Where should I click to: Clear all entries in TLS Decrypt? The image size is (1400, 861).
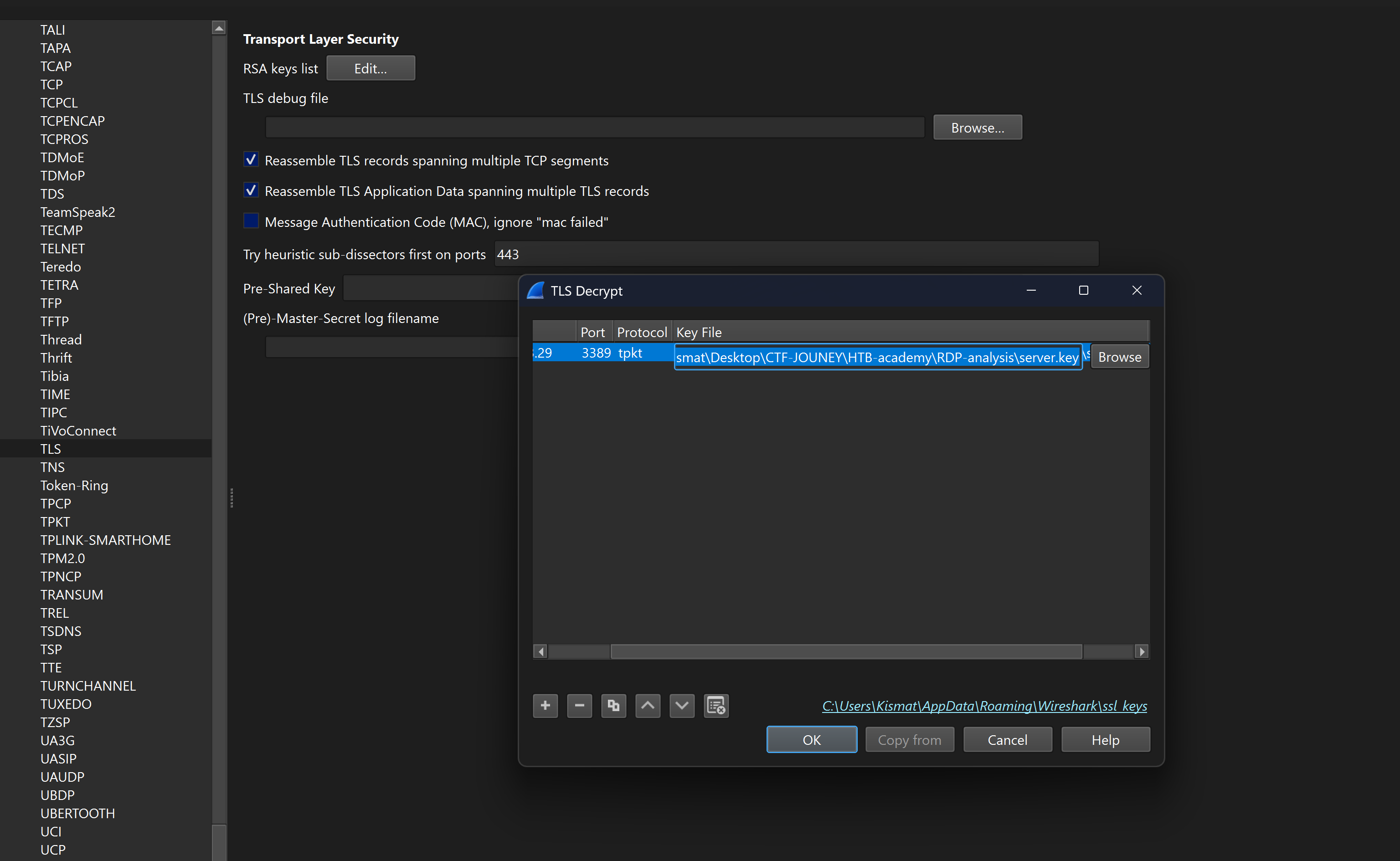[716, 706]
